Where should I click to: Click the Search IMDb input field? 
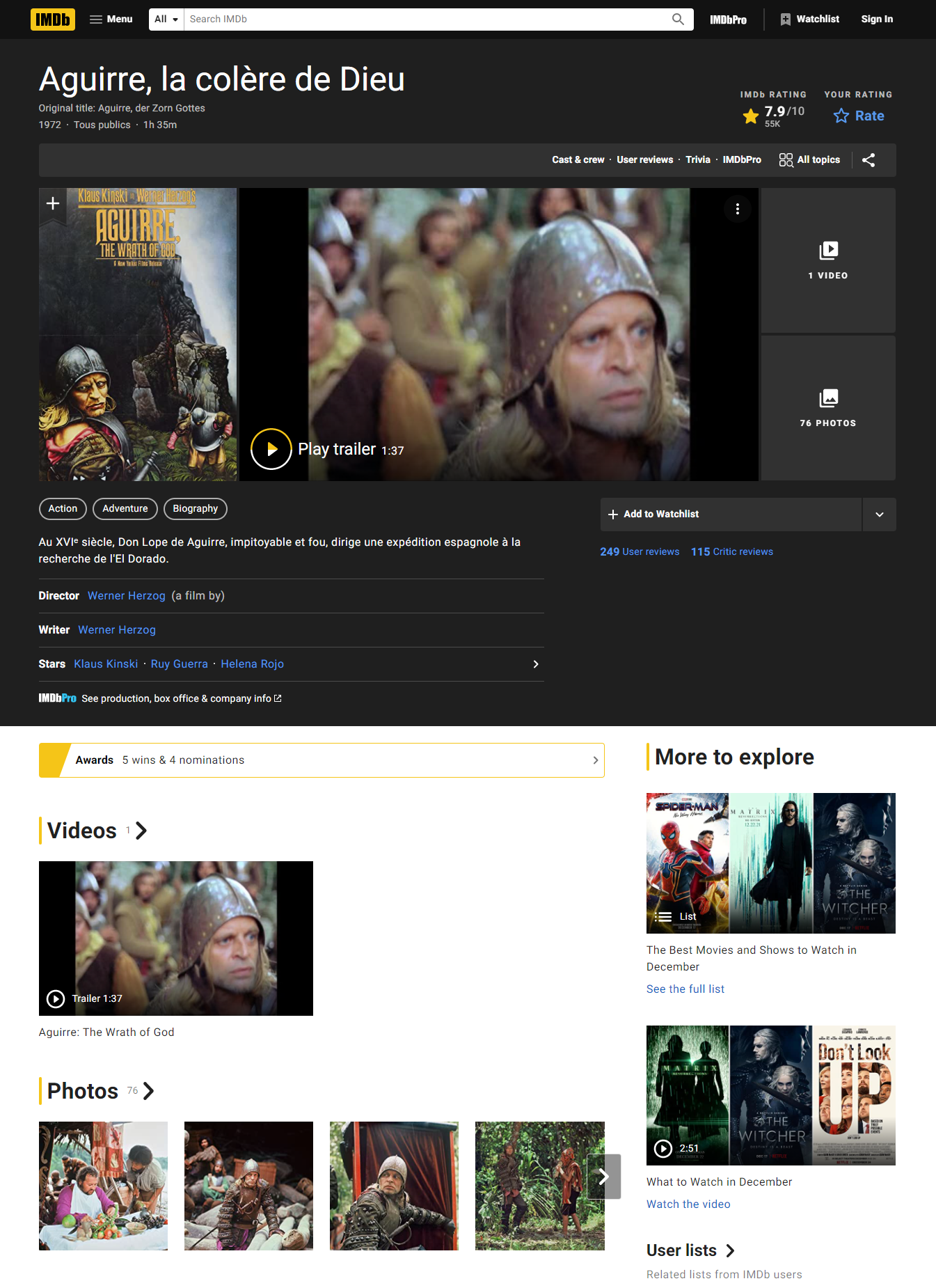(x=425, y=19)
